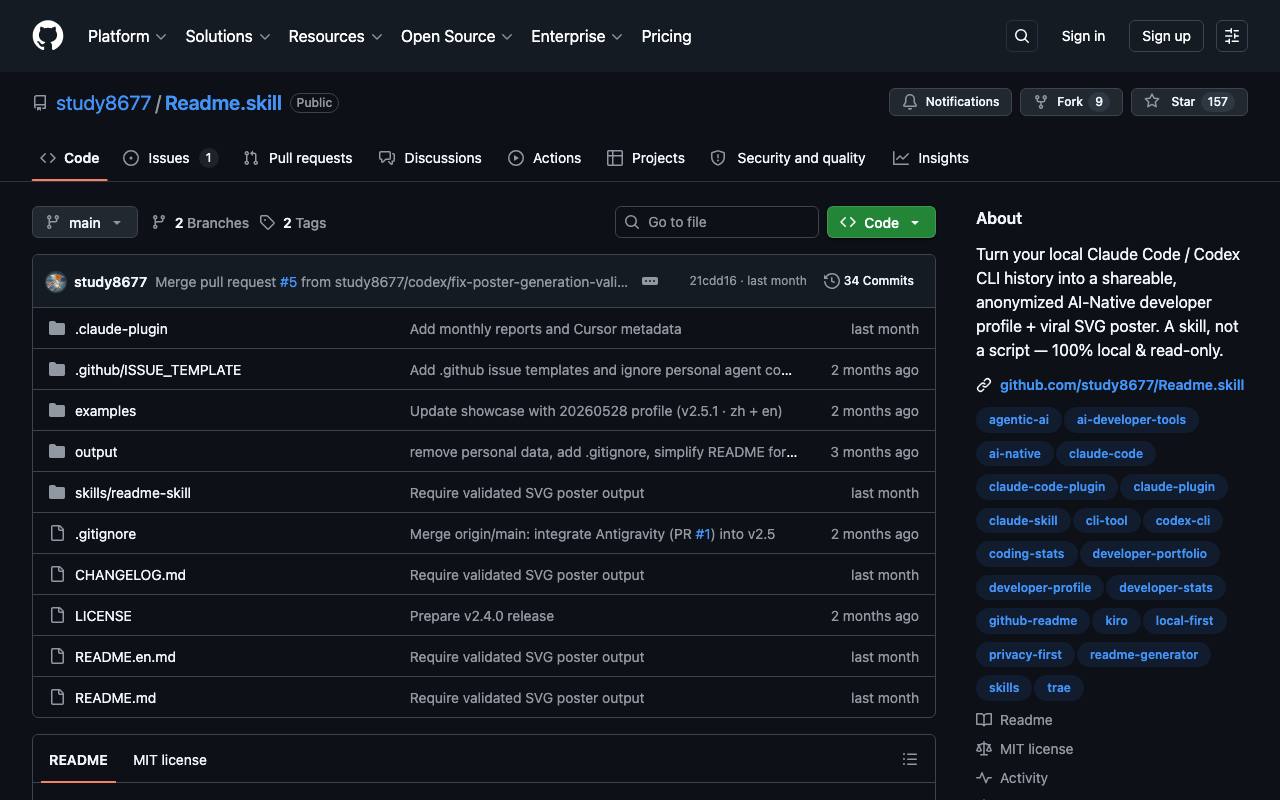Click the agentic-ai topic tag

click(1019, 420)
